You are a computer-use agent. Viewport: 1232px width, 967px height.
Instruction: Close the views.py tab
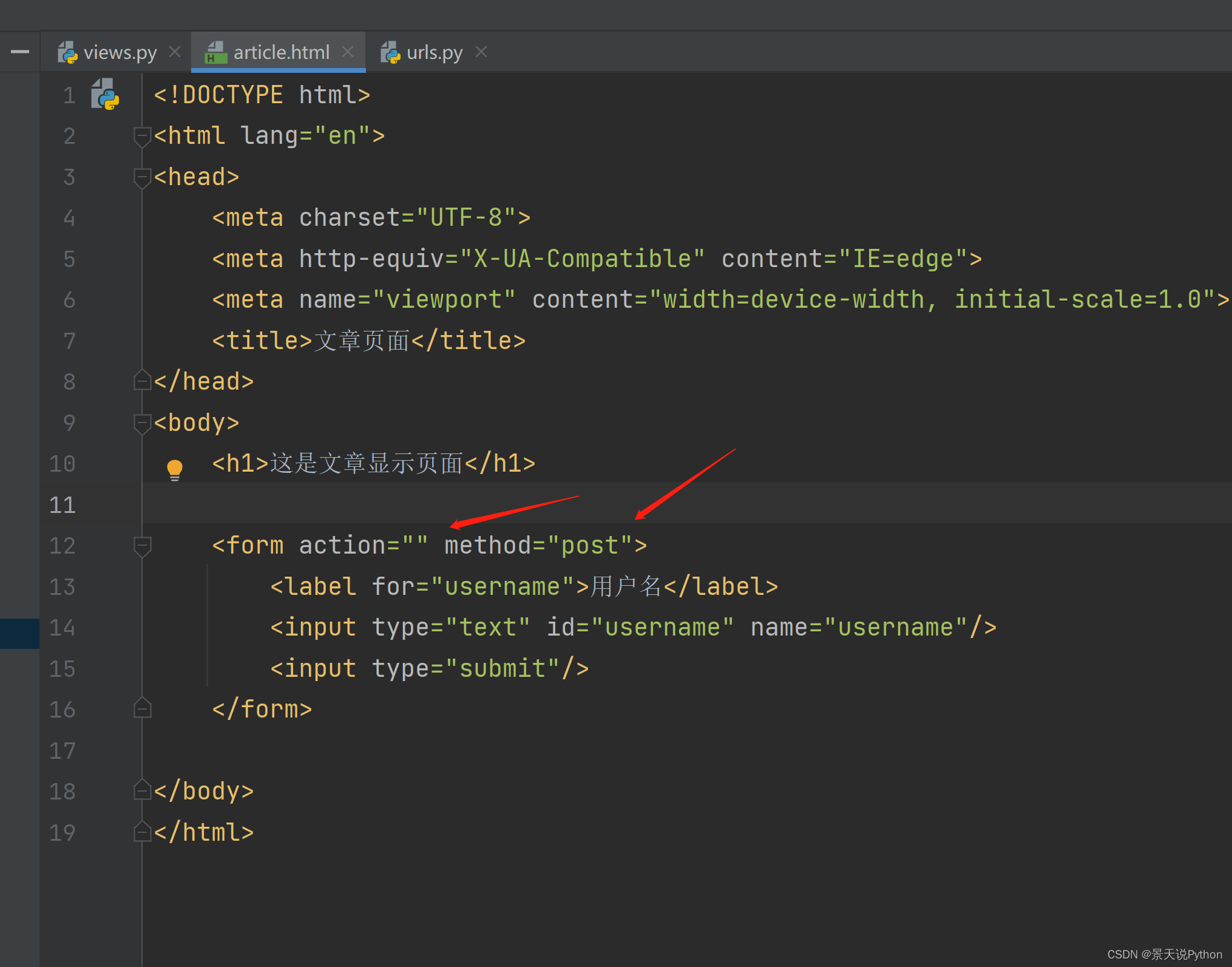(x=175, y=52)
